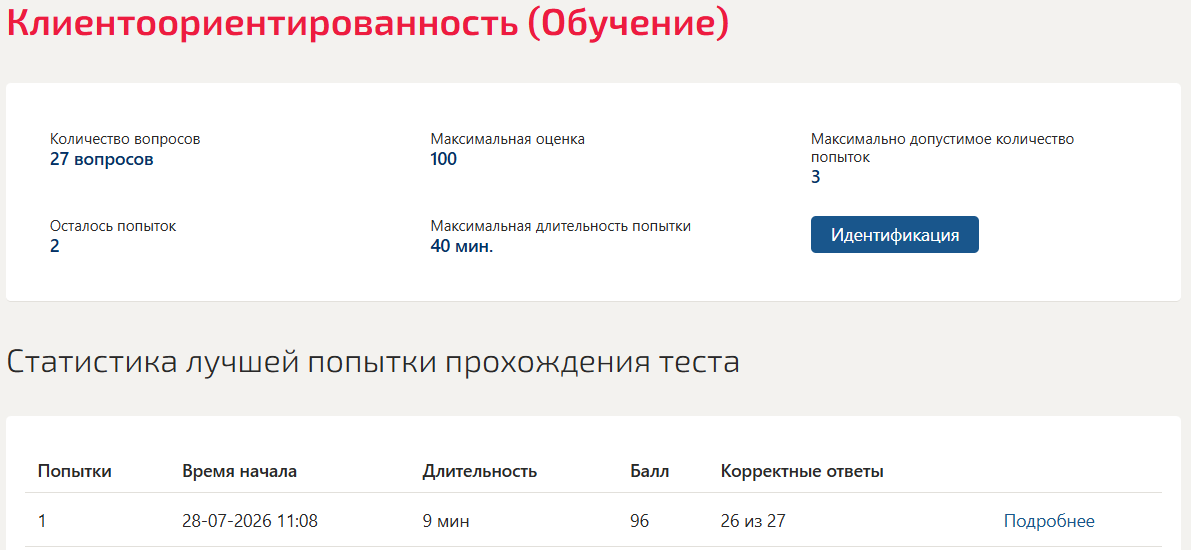
Task: Click the Балл column header
Action: pyautogui.click(x=649, y=471)
